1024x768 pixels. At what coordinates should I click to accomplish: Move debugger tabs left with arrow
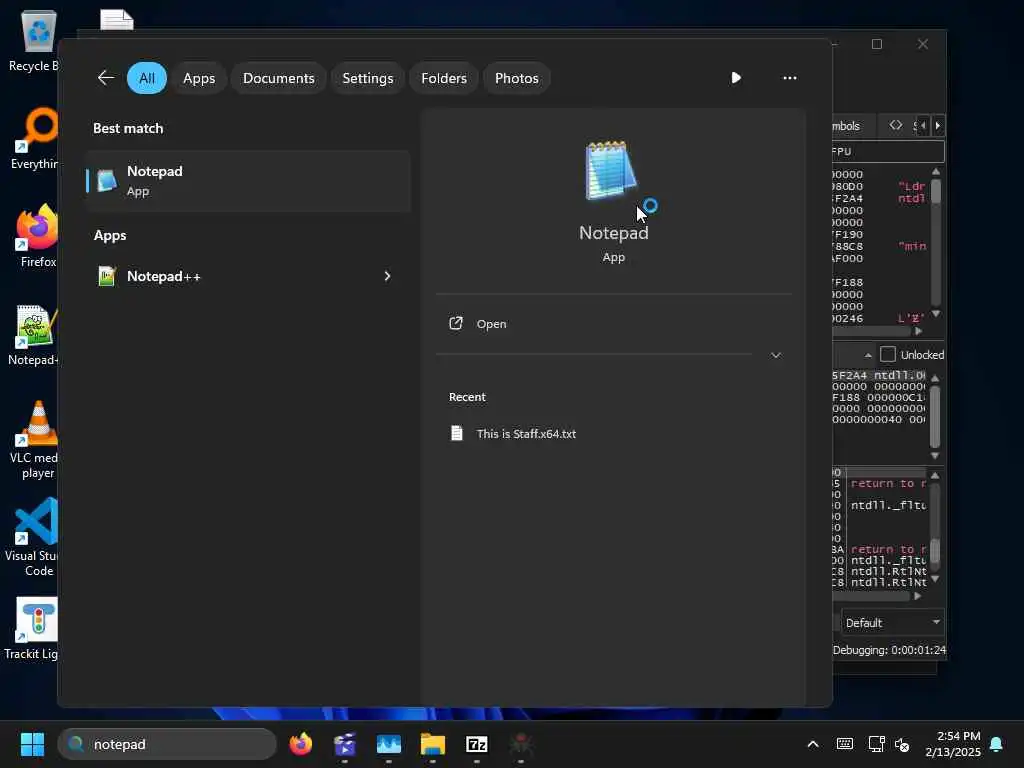pyautogui.click(x=923, y=125)
